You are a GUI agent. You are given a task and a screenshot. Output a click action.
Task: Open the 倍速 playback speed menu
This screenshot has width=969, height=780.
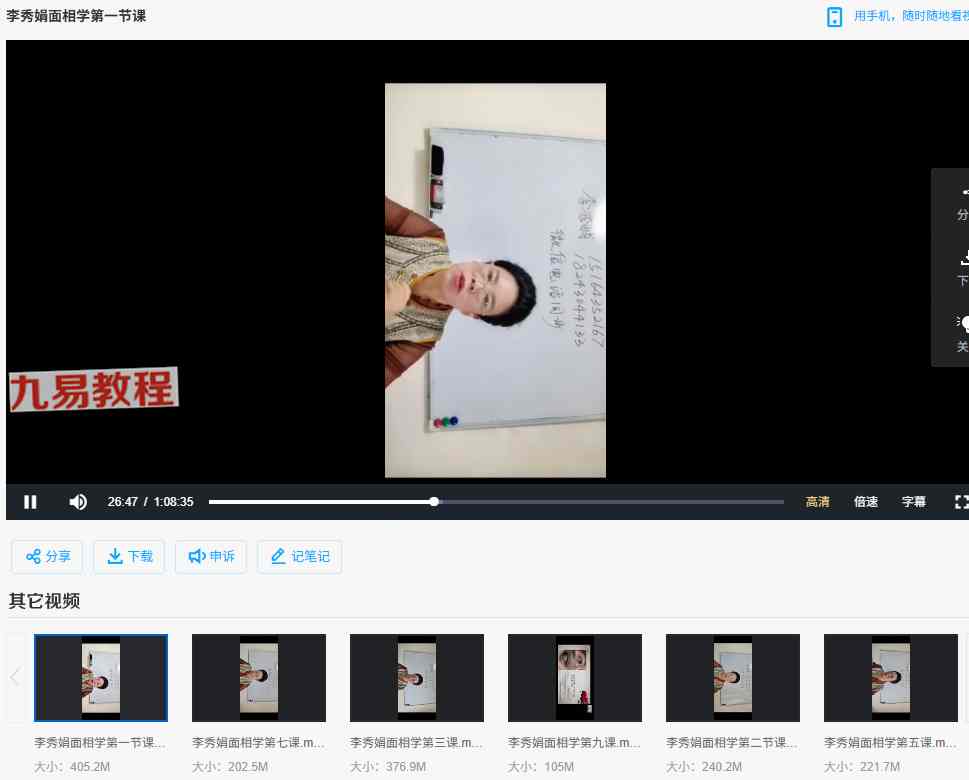click(x=866, y=502)
